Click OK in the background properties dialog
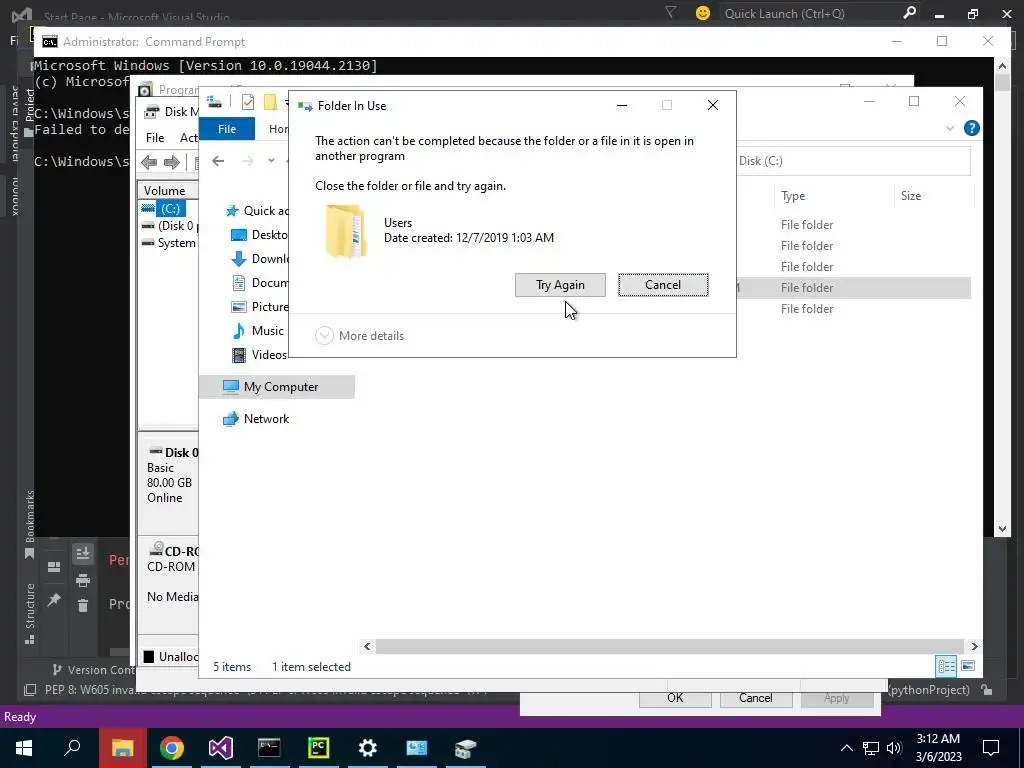Image resolution: width=1024 pixels, height=768 pixels. tap(675, 698)
